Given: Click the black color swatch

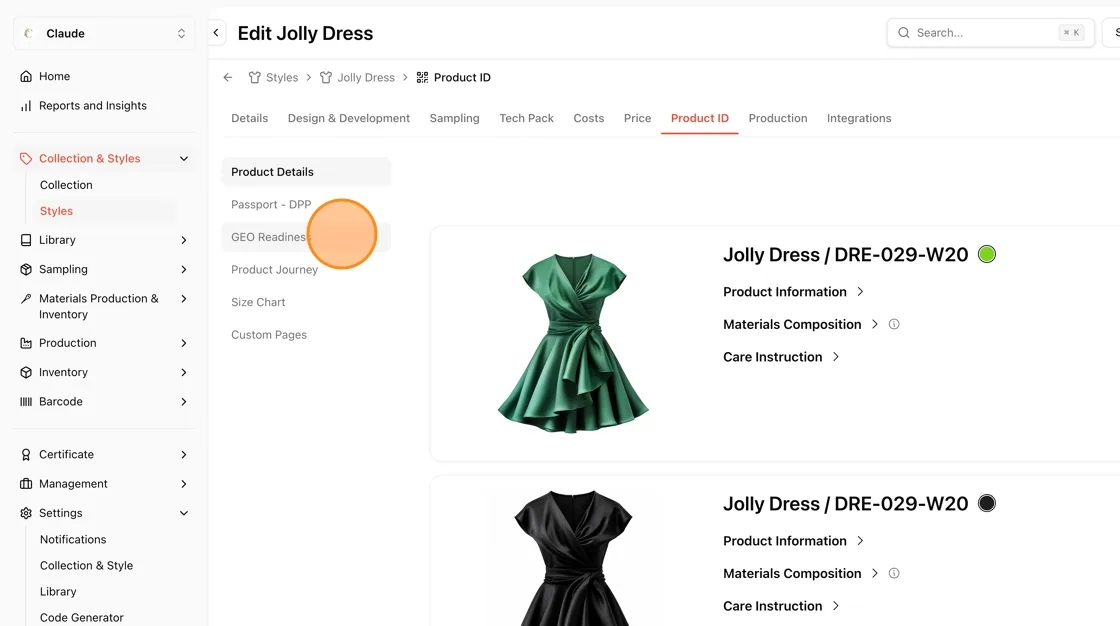Looking at the screenshot, I should (x=986, y=503).
